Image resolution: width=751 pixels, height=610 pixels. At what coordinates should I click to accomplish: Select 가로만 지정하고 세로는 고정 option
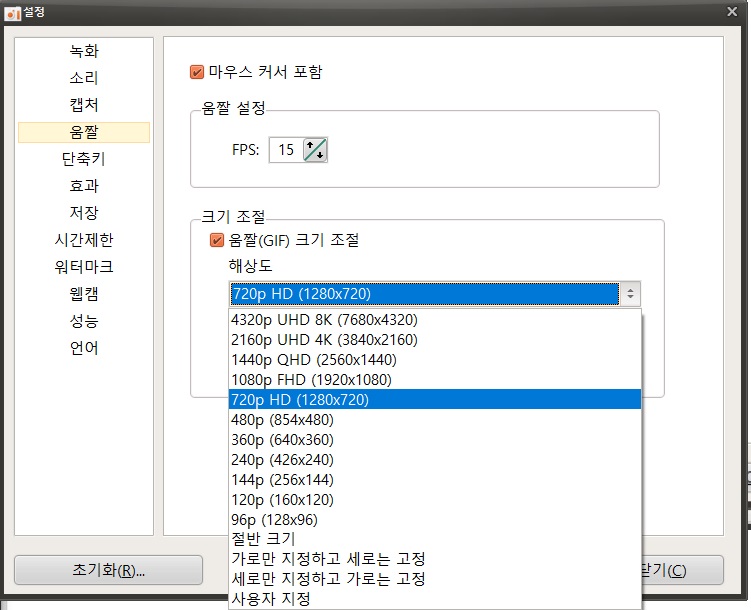point(435,559)
